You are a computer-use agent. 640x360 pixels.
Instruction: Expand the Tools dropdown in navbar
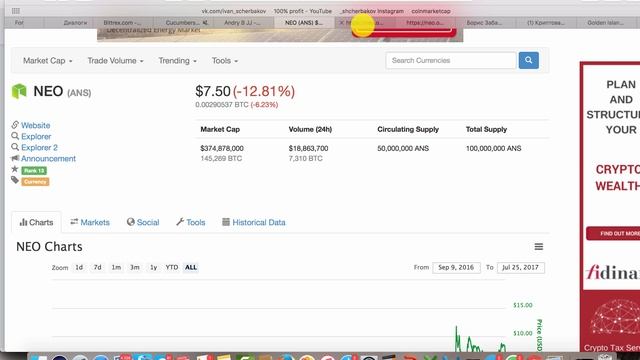coord(224,61)
